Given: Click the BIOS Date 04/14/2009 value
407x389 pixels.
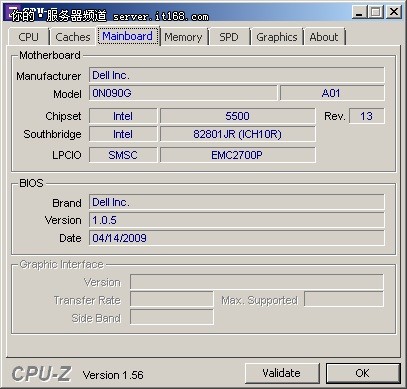Looking at the screenshot, I should click(237, 238).
